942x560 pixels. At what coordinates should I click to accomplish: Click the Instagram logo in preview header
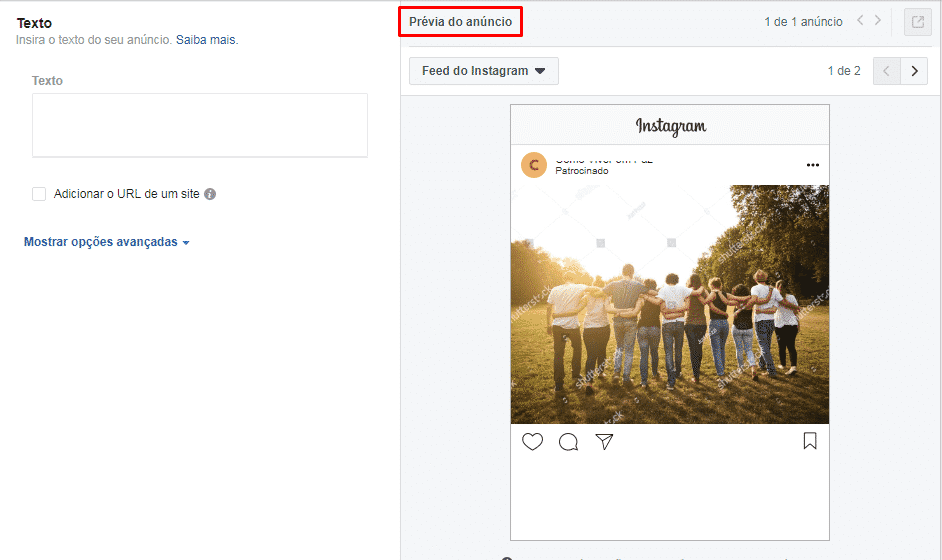click(670, 126)
